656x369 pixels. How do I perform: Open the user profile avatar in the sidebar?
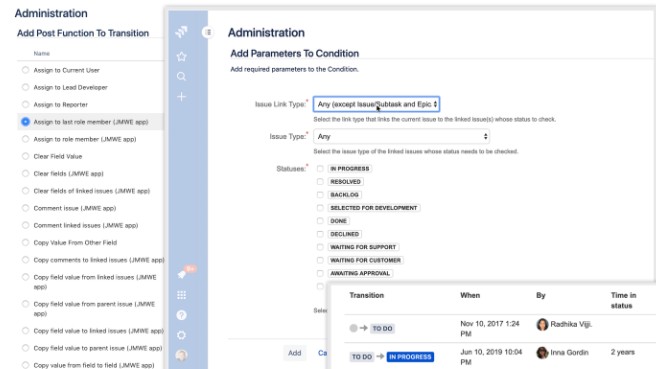181,355
